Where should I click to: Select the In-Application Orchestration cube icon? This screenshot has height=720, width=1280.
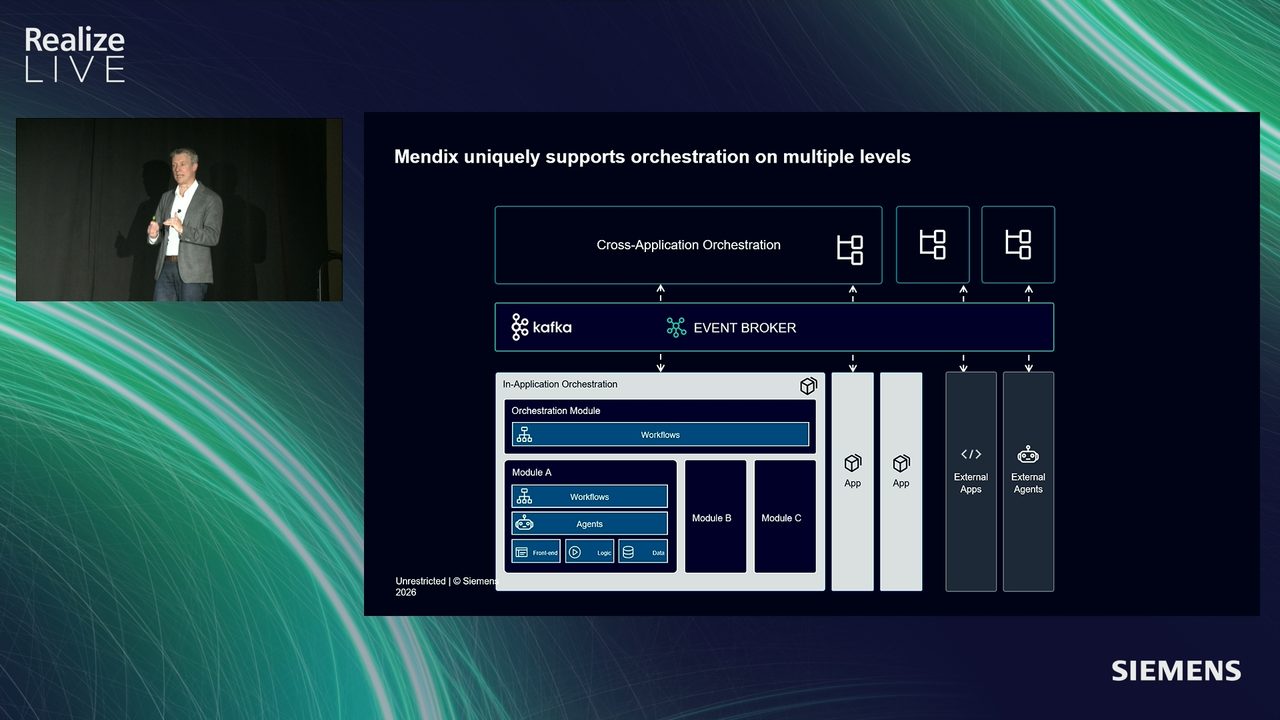808,386
